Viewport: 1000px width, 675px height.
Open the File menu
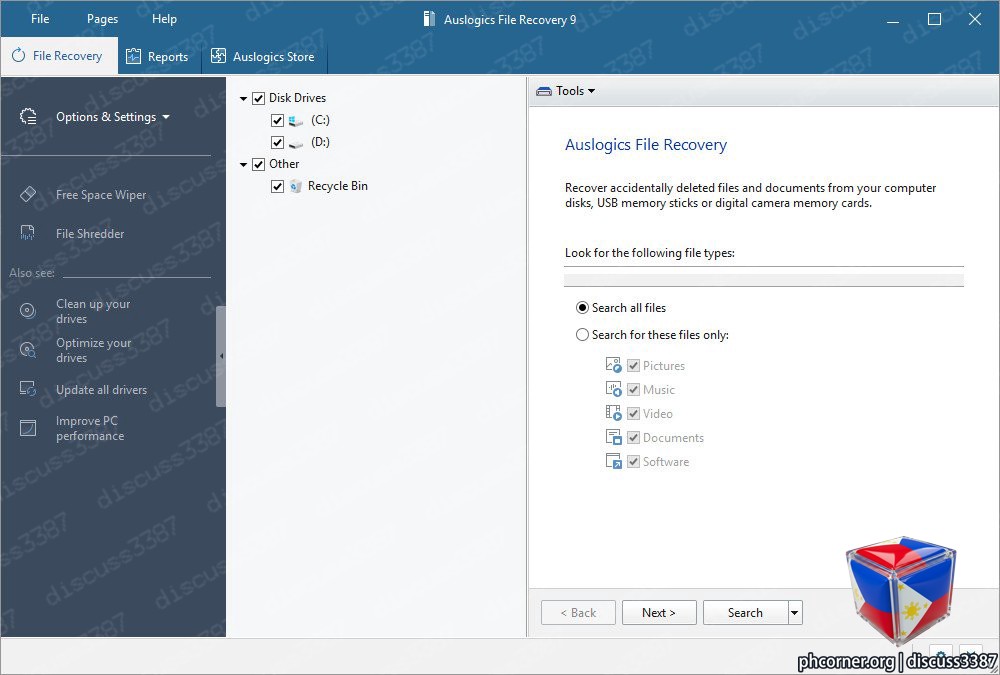(x=40, y=19)
